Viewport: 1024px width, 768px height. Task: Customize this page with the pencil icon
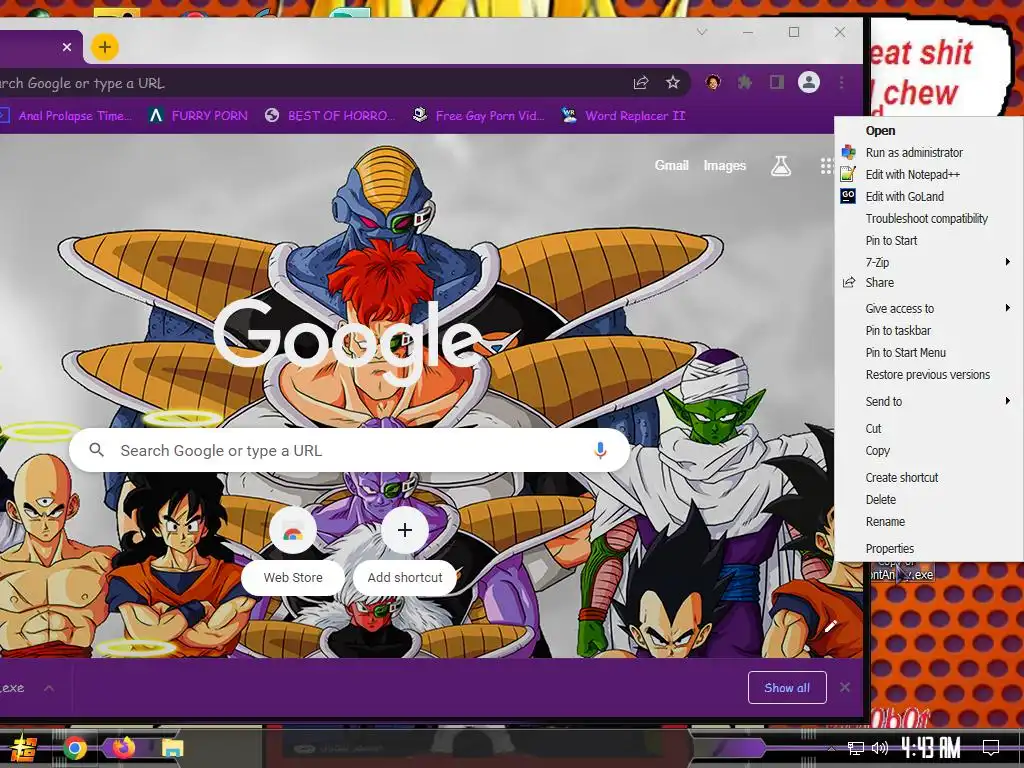click(830, 627)
